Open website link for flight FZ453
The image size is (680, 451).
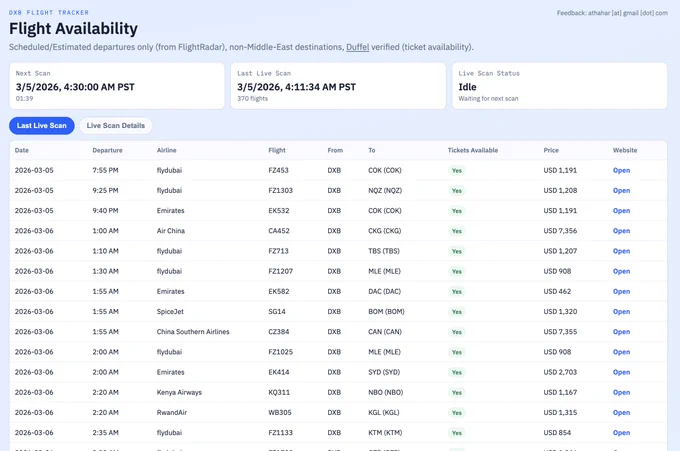[621, 170]
